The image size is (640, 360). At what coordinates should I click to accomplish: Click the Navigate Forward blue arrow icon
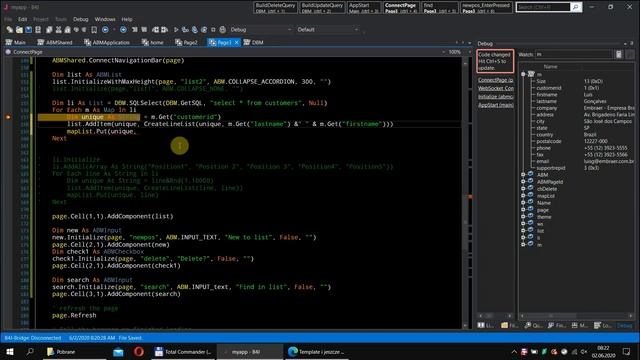point(123,30)
